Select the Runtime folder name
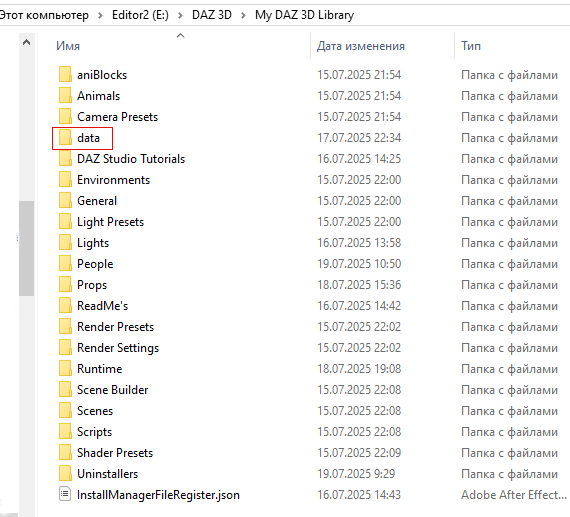 100,369
